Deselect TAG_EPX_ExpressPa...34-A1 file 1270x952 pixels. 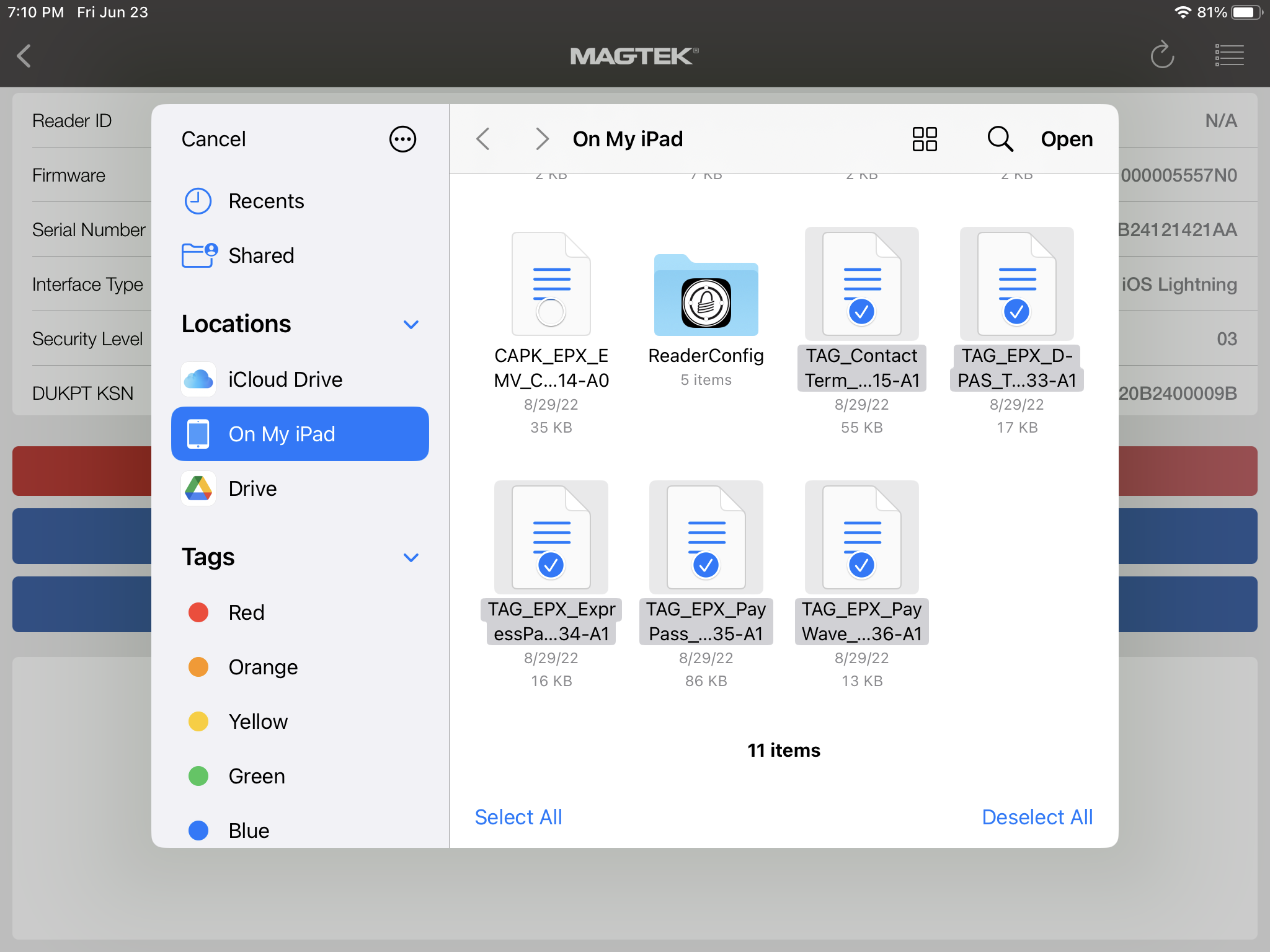point(551,585)
